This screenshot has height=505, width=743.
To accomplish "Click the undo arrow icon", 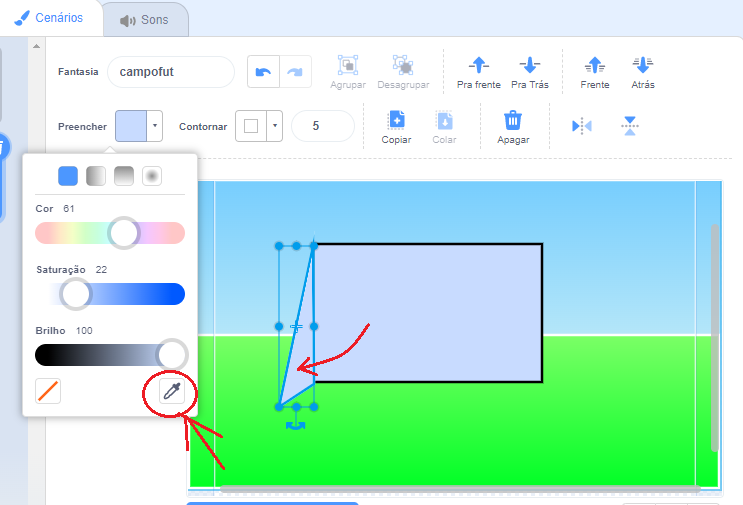I will pyautogui.click(x=264, y=72).
